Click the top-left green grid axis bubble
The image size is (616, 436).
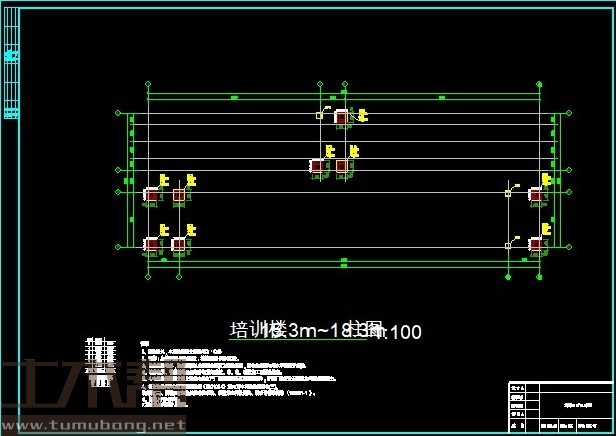148,83
